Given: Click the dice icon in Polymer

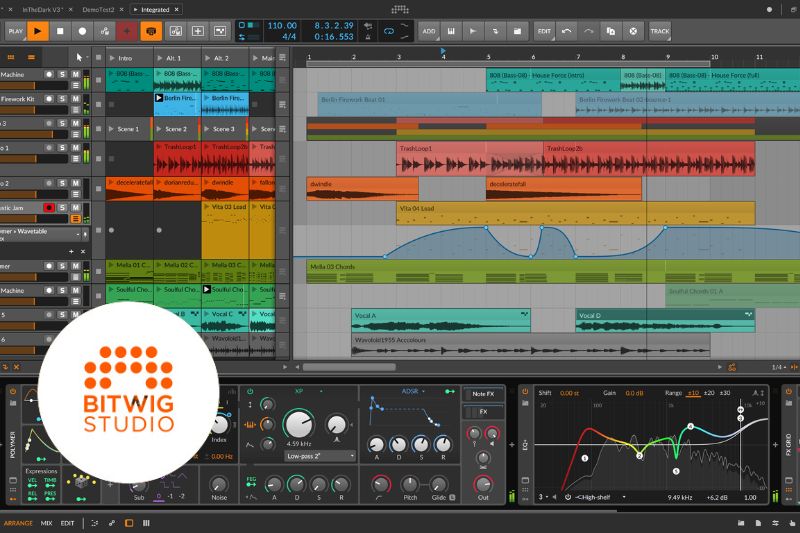Looking at the screenshot, I should [81, 481].
